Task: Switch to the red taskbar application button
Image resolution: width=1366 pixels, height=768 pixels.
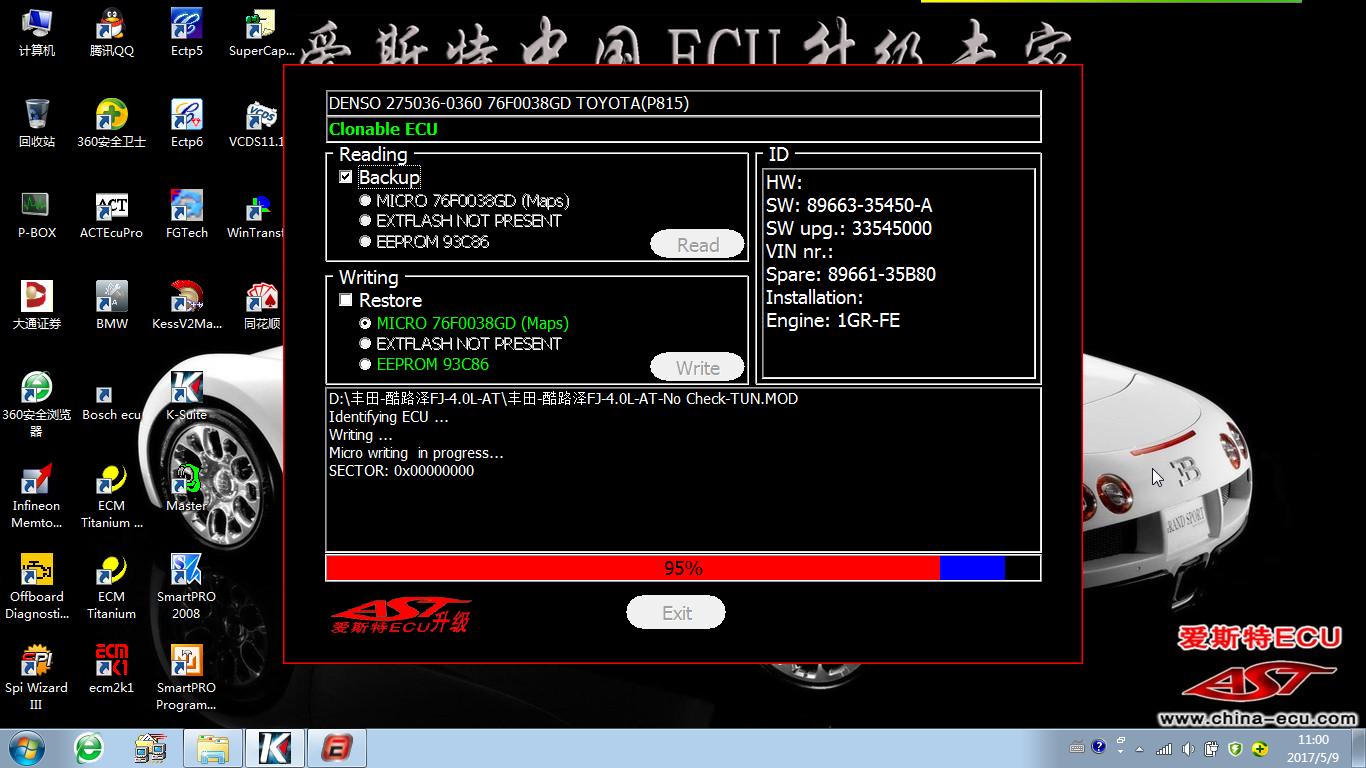Action: click(x=337, y=748)
